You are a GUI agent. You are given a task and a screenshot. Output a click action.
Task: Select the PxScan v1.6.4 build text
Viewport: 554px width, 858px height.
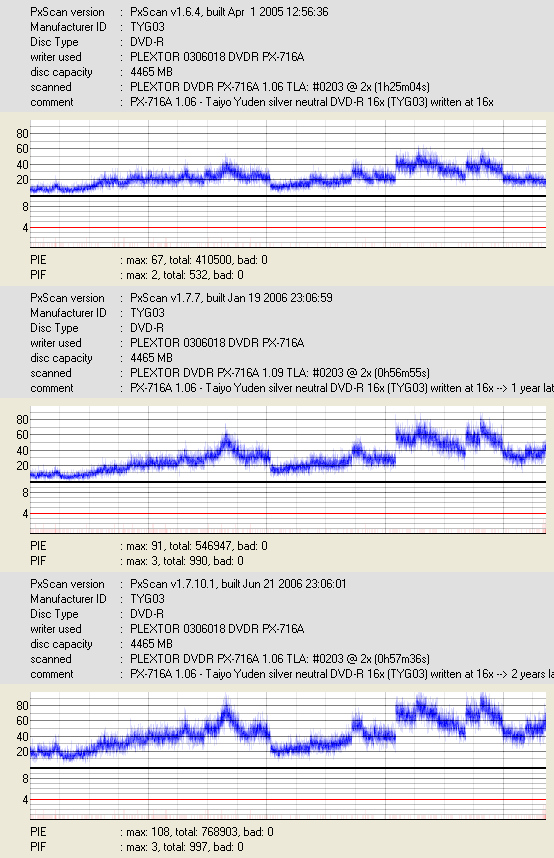pos(229,12)
